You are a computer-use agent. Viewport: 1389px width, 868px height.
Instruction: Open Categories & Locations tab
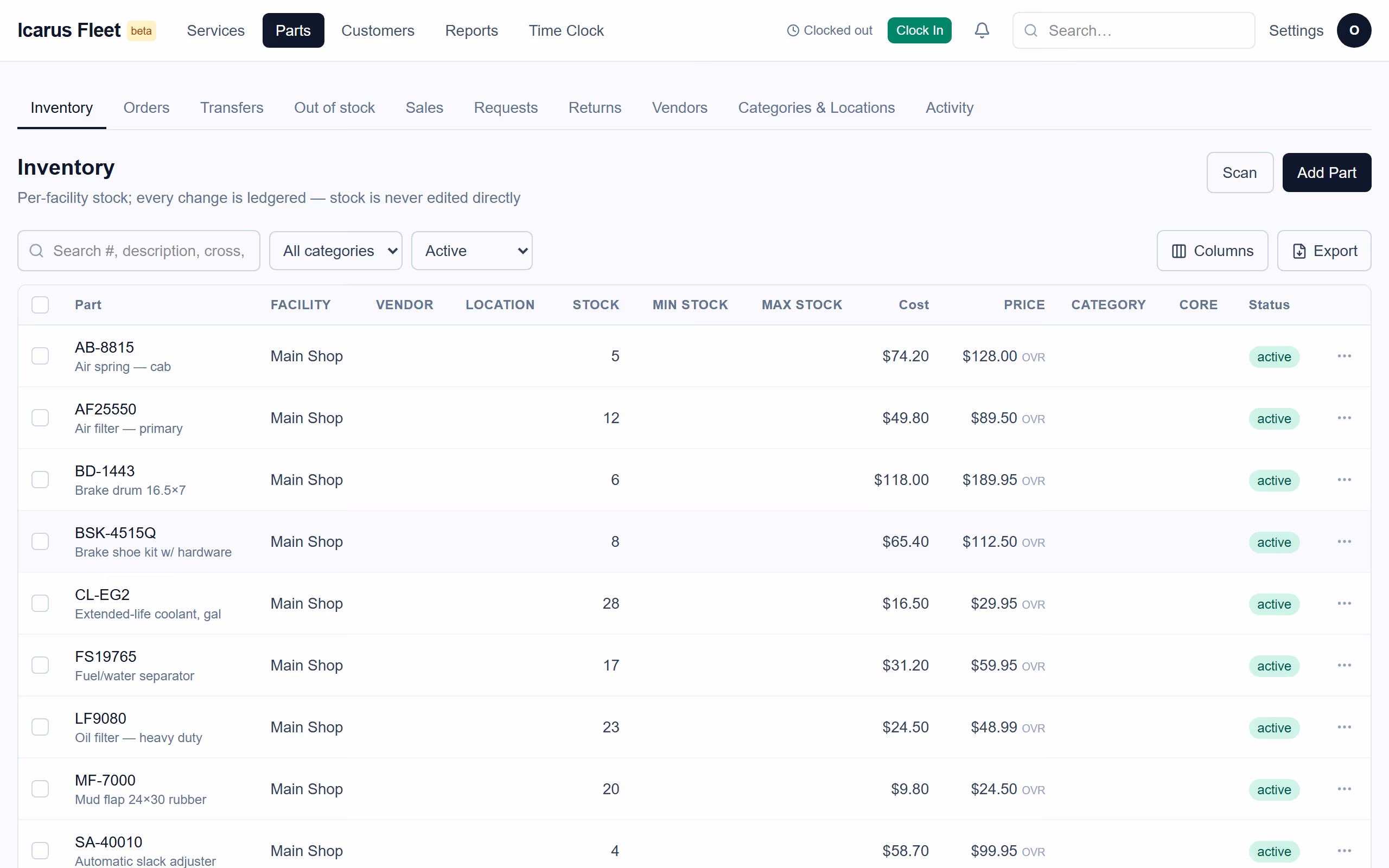click(x=816, y=108)
